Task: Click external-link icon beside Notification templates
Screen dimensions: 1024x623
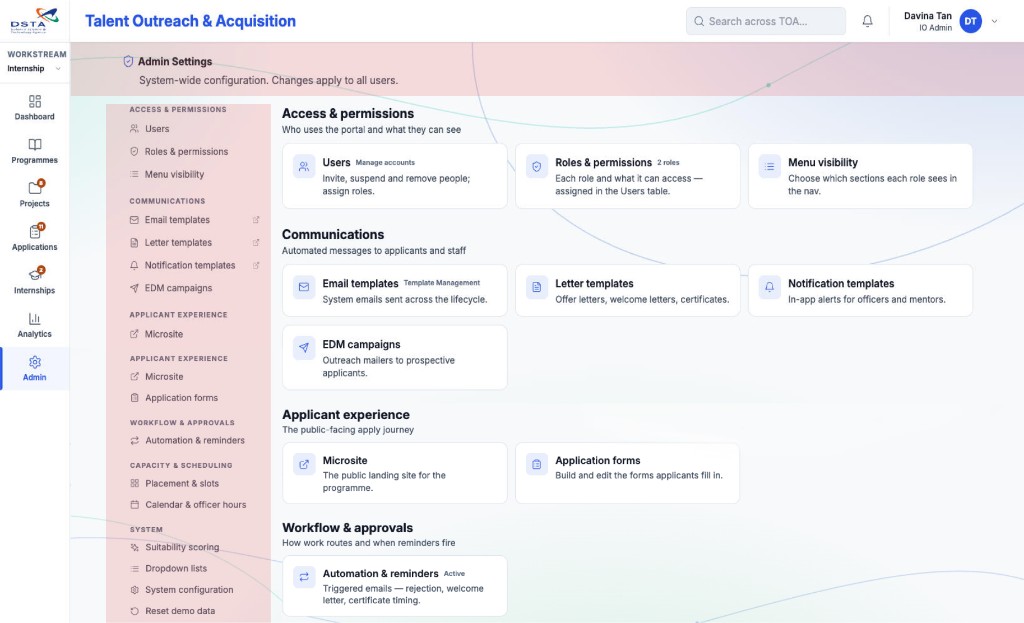Action: coord(256,265)
